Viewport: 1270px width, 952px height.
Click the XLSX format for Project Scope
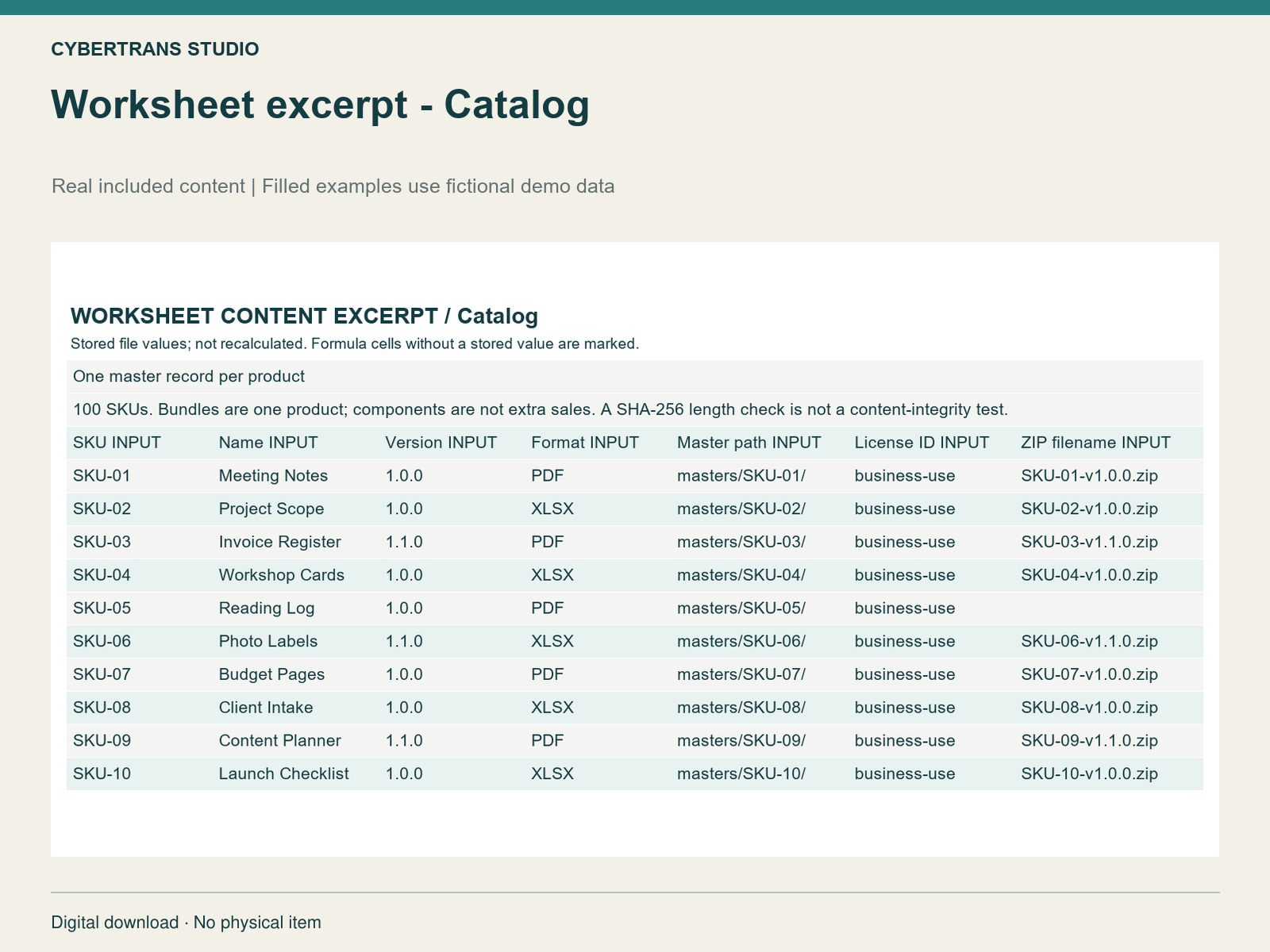pos(552,509)
